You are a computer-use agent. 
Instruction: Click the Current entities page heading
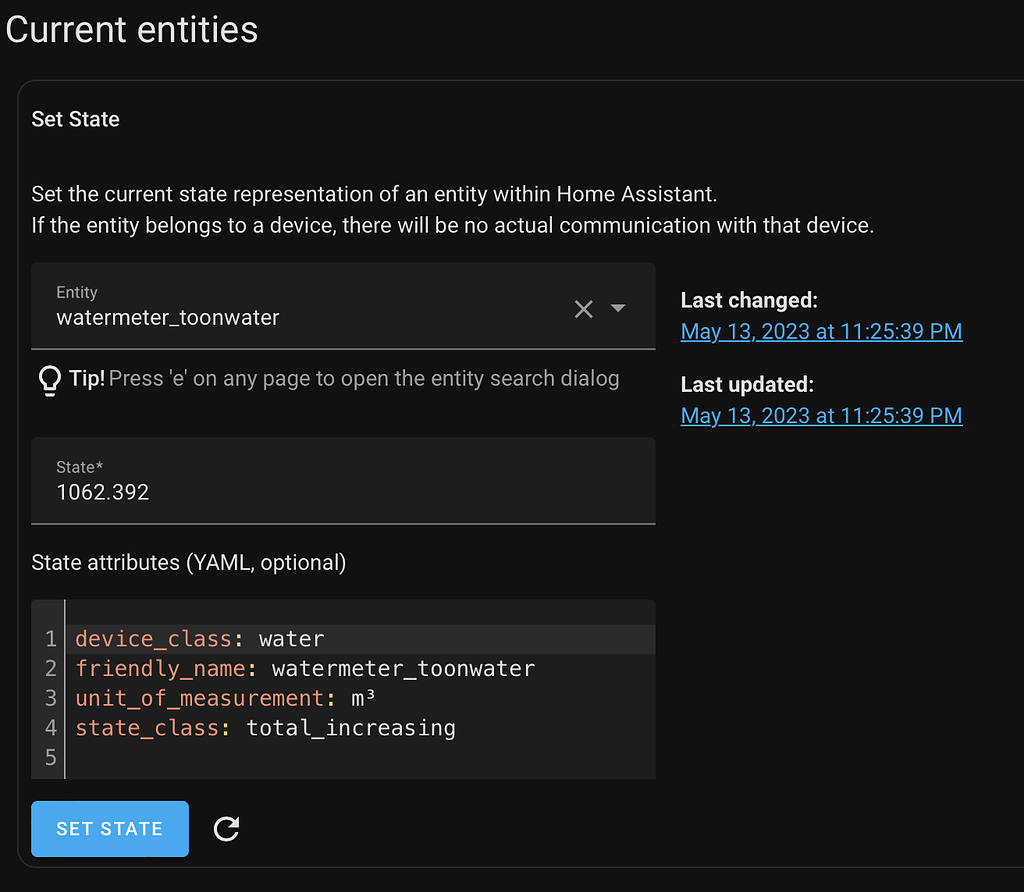click(x=131, y=30)
